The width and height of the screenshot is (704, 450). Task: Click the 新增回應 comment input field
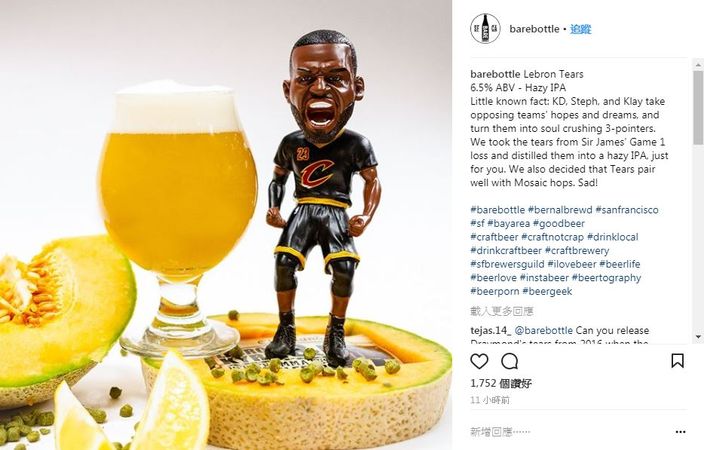click(568, 432)
